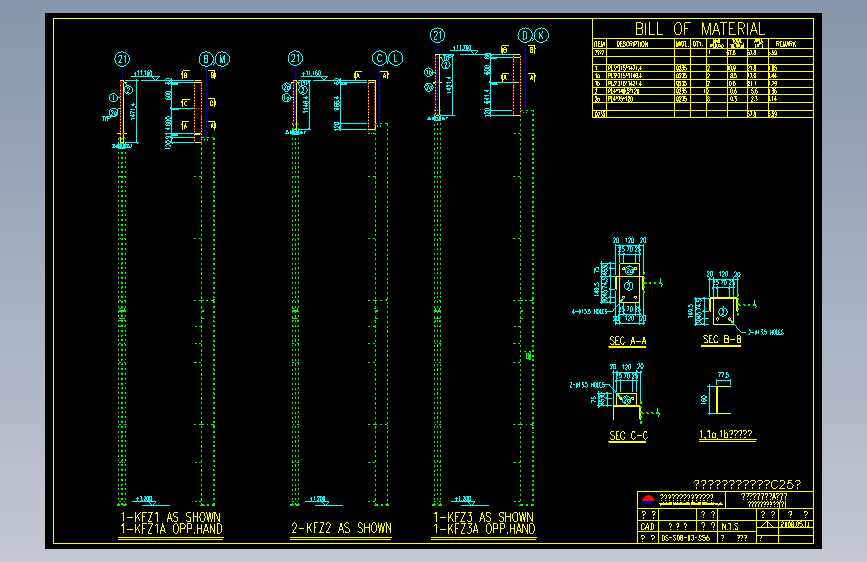Select the '1-KFZ3A OPP.HAND' caption
The height and width of the screenshot is (562, 867).
click(x=484, y=529)
